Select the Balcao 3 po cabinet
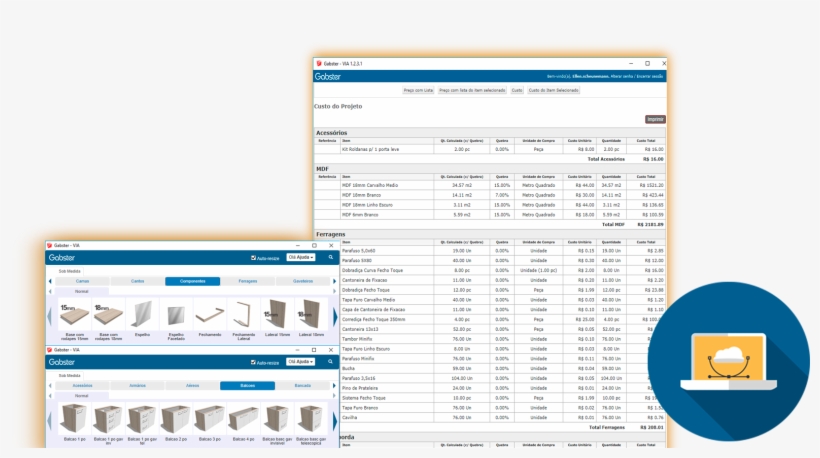 pos(209,420)
